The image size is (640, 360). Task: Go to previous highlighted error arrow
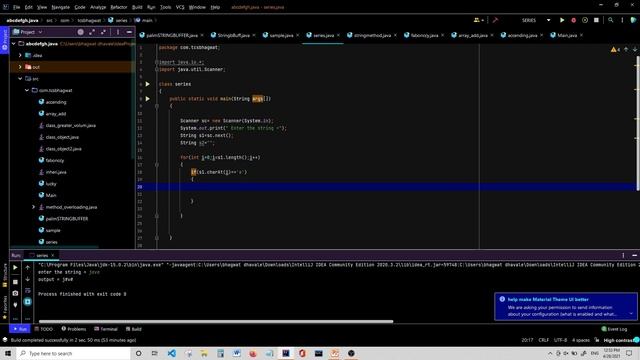point(626,49)
